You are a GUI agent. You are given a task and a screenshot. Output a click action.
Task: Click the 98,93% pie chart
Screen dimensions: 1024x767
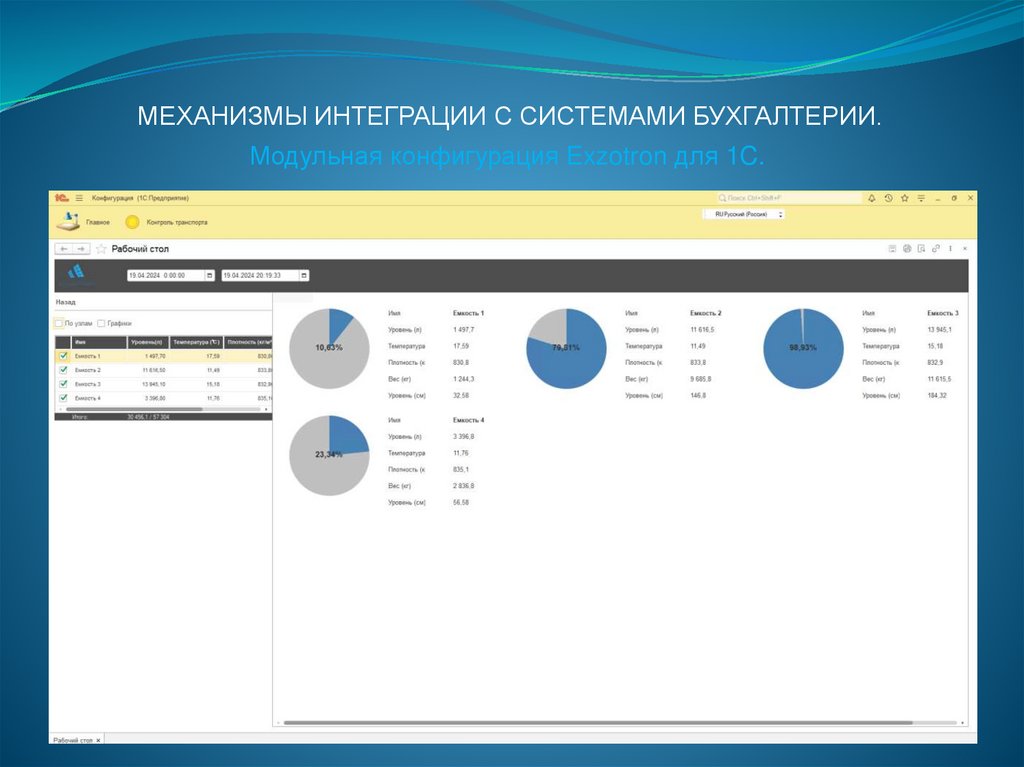coord(803,348)
